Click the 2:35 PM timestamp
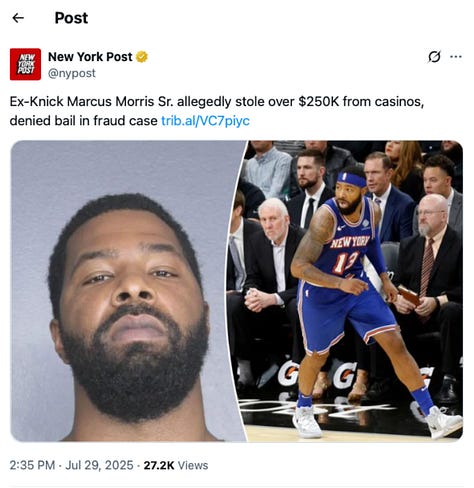Viewport: 474px width, 488px height. pyautogui.click(x=32, y=465)
